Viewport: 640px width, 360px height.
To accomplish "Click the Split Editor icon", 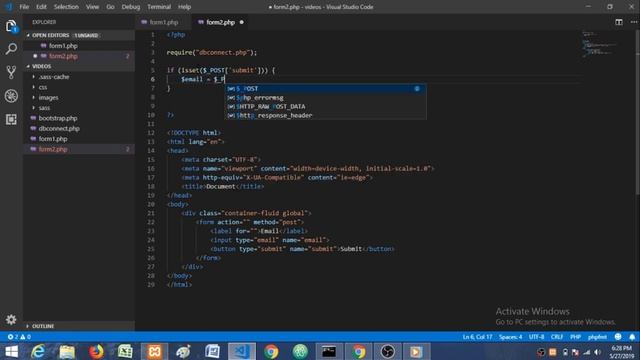I will [619, 22].
